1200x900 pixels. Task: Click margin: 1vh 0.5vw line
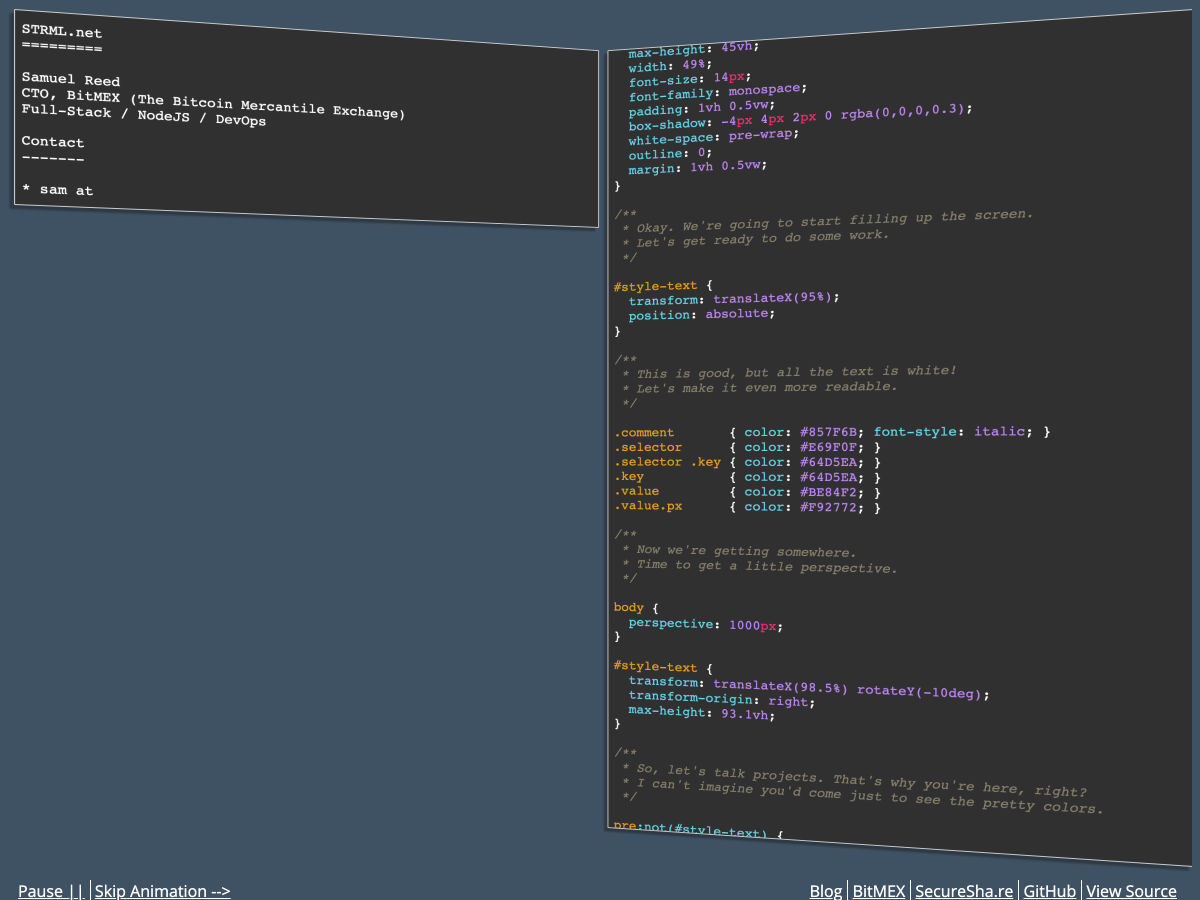click(x=698, y=168)
